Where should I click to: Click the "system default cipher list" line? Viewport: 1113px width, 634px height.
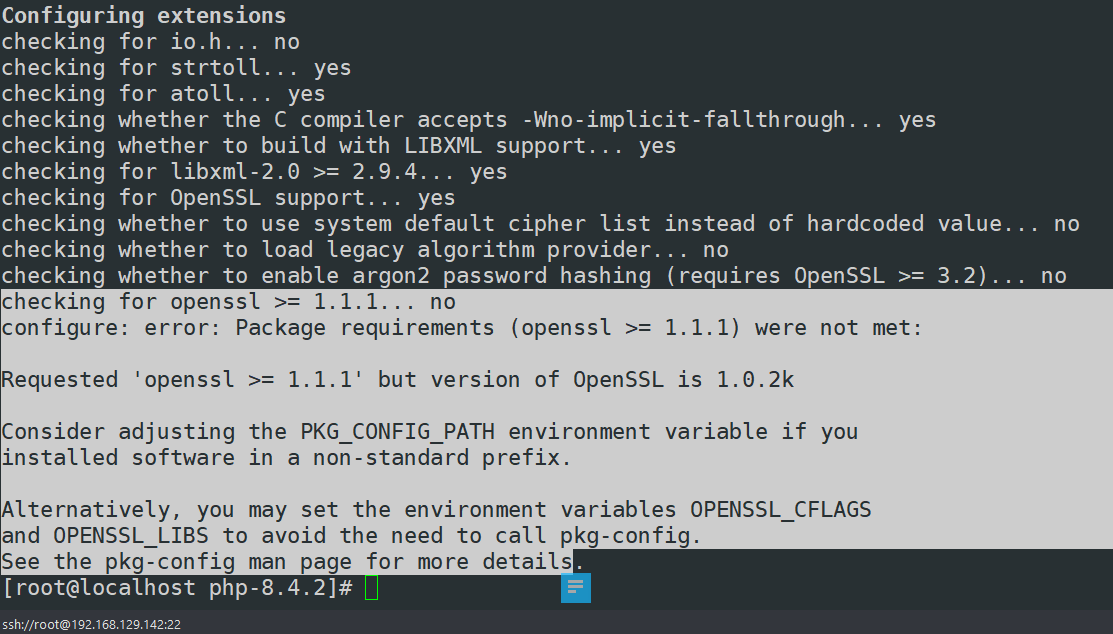coord(540,224)
